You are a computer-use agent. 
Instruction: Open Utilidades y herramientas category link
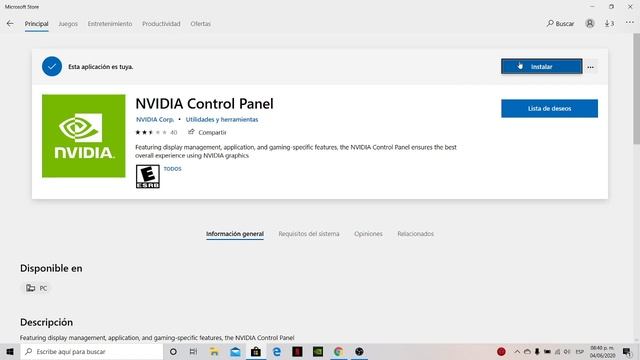pyautogui.click(x=222, y=120)
